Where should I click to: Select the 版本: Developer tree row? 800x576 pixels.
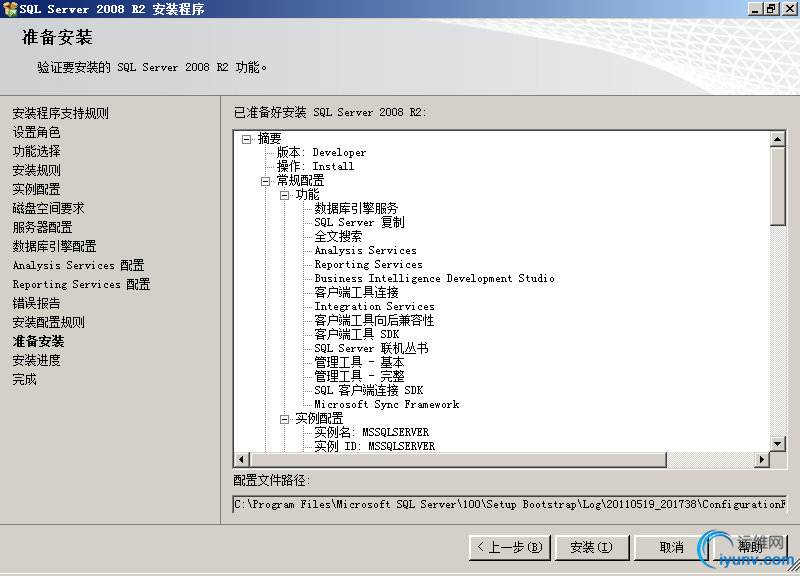click(321, 153)
